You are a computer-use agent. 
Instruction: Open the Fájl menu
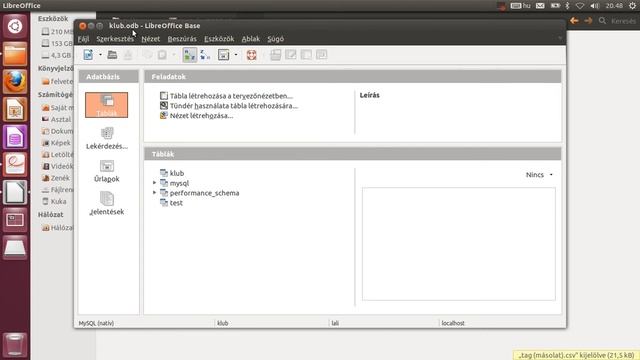(x=83, y=39)
